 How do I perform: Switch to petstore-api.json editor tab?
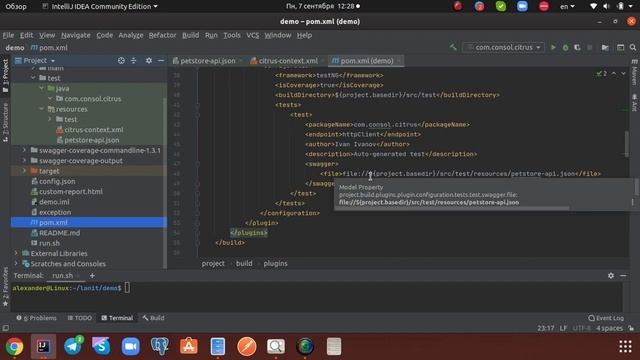click(208, 61)
